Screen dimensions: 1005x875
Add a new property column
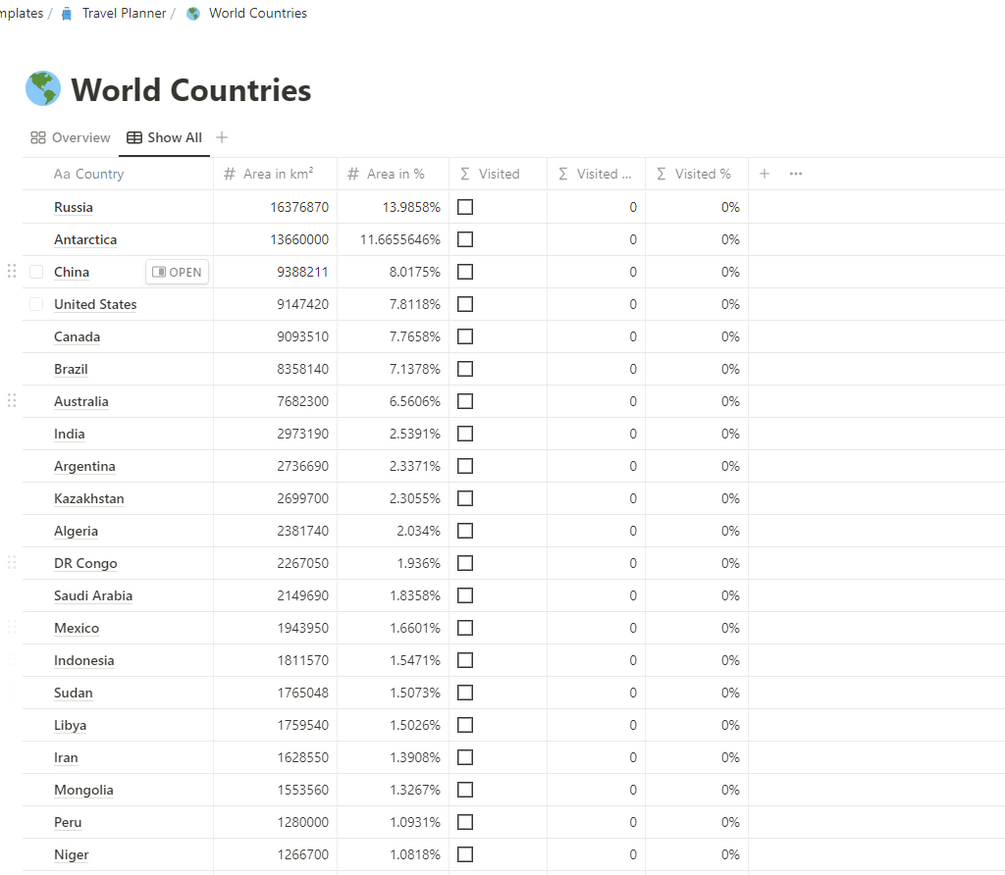tap(764, 174)
